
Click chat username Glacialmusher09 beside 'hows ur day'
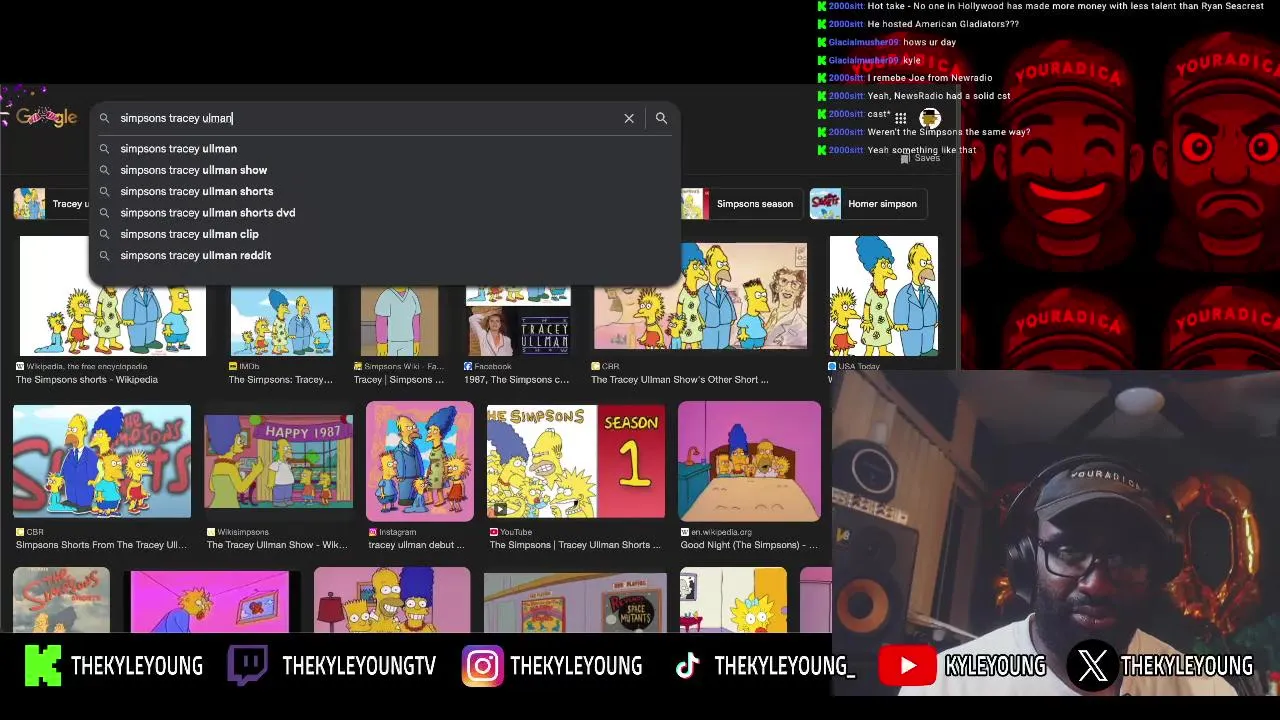click(863, 42)
